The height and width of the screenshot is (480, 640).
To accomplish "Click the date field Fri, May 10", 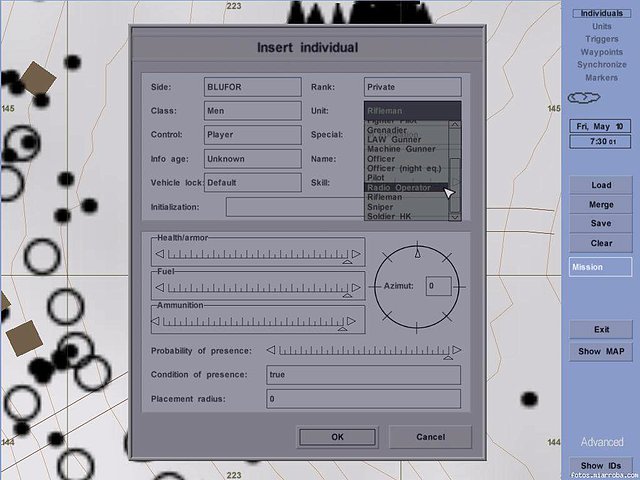I will [600, 126].
